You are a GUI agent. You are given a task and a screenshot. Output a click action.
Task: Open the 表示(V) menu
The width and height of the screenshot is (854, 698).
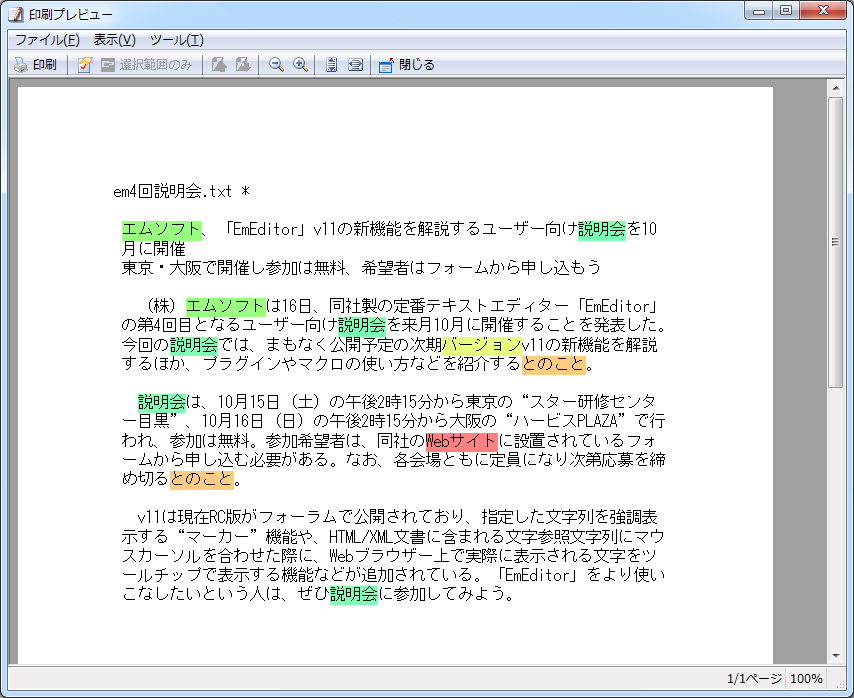pyautogui.click(x=114, y=40)
